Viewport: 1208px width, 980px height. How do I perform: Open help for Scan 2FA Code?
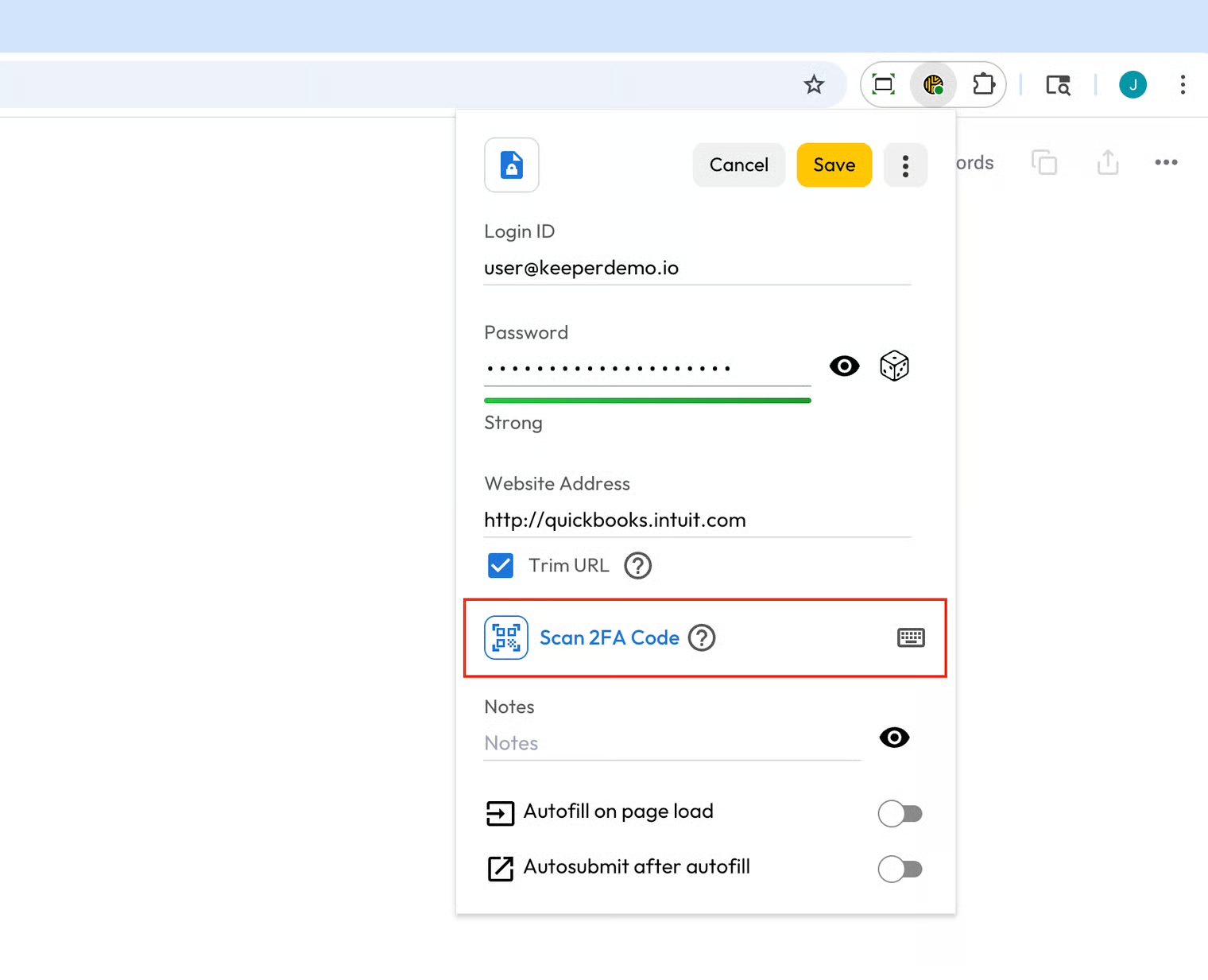tap(702, 637)
